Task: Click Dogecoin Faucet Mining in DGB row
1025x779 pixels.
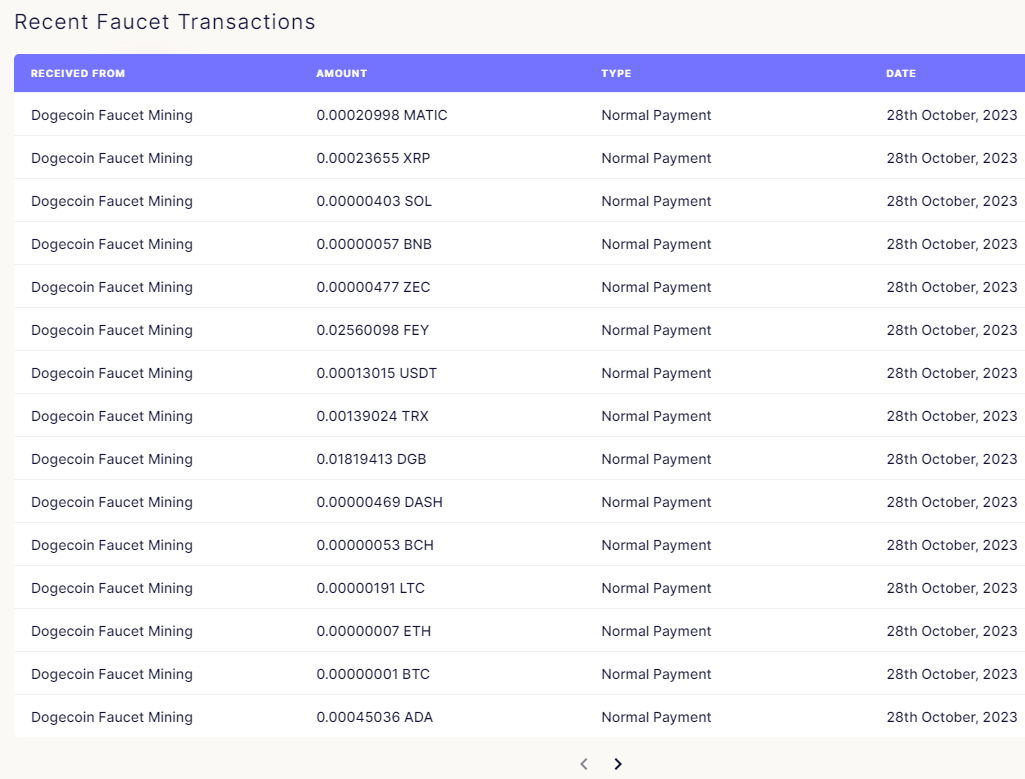Action: click(112, 459)
